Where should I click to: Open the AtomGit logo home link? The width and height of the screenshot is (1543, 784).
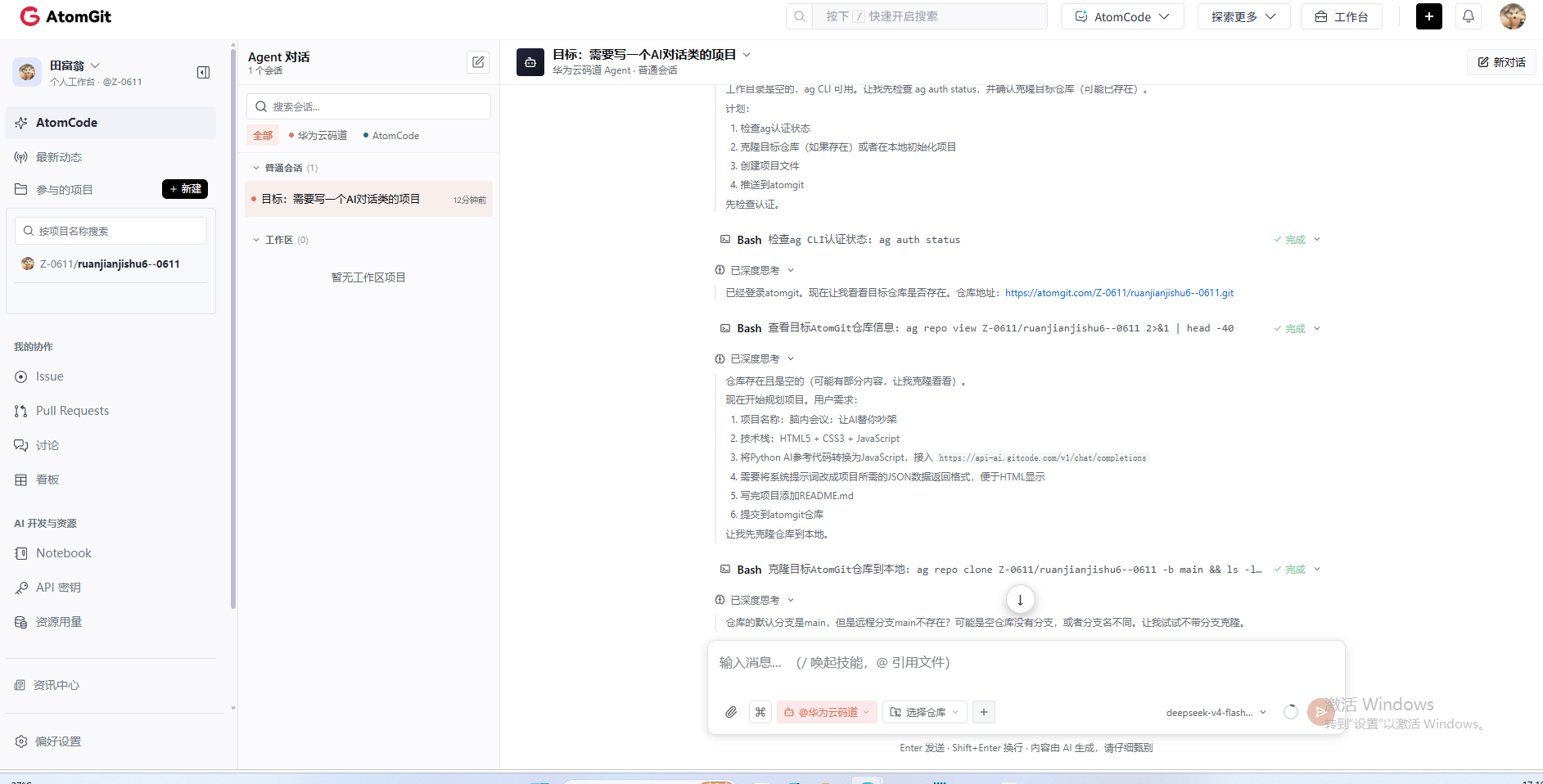65,16
